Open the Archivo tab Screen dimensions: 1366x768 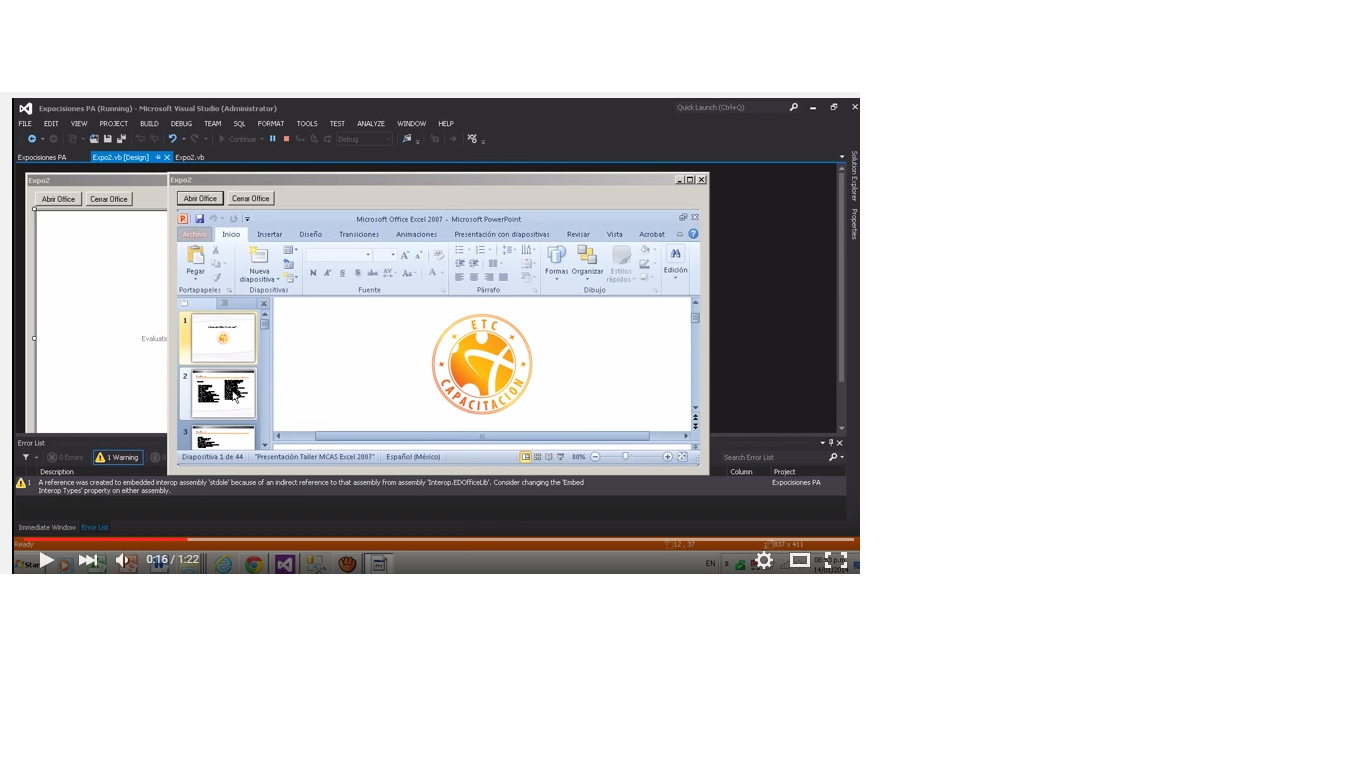[194, 234]
